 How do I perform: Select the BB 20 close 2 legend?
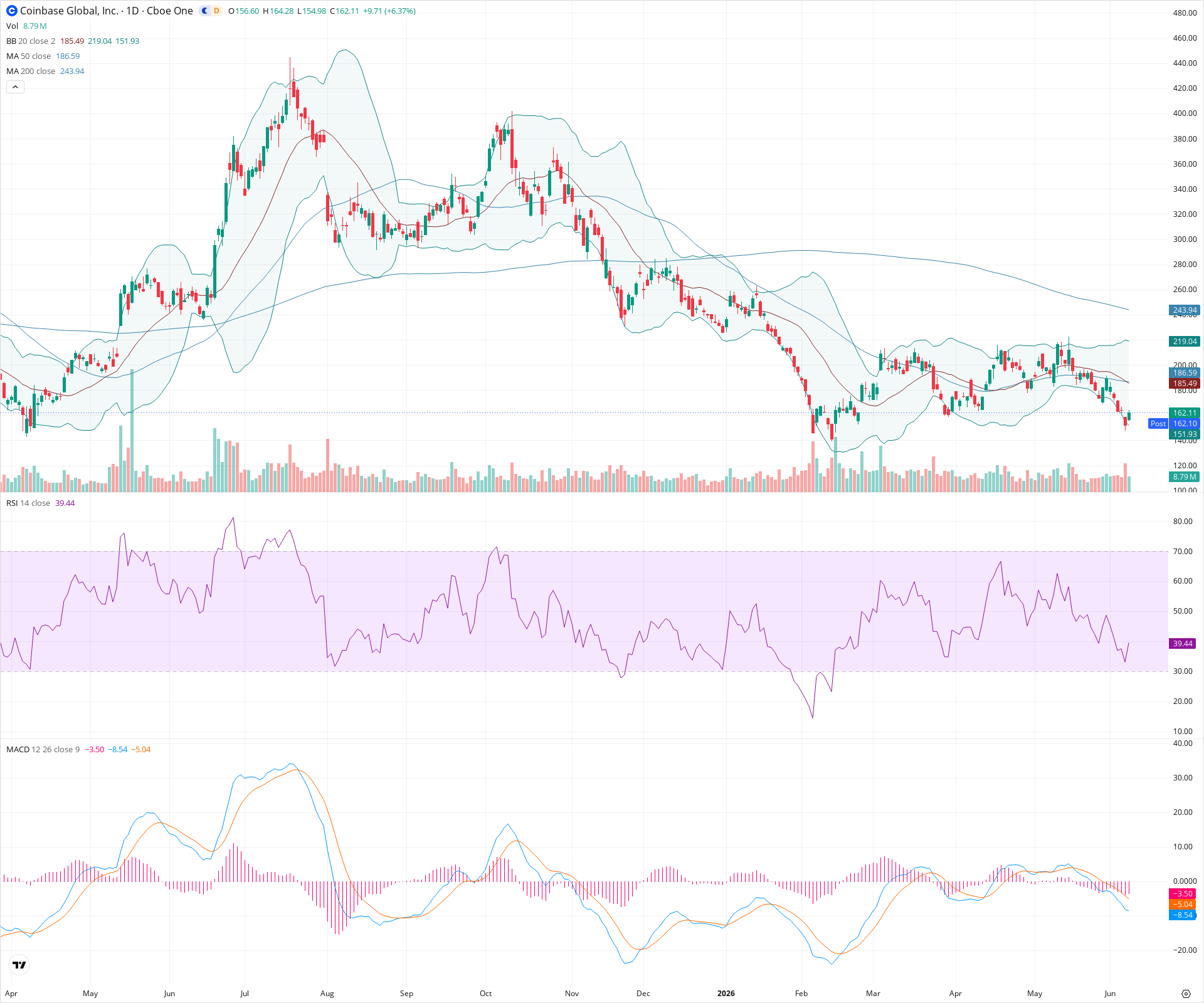31,41
